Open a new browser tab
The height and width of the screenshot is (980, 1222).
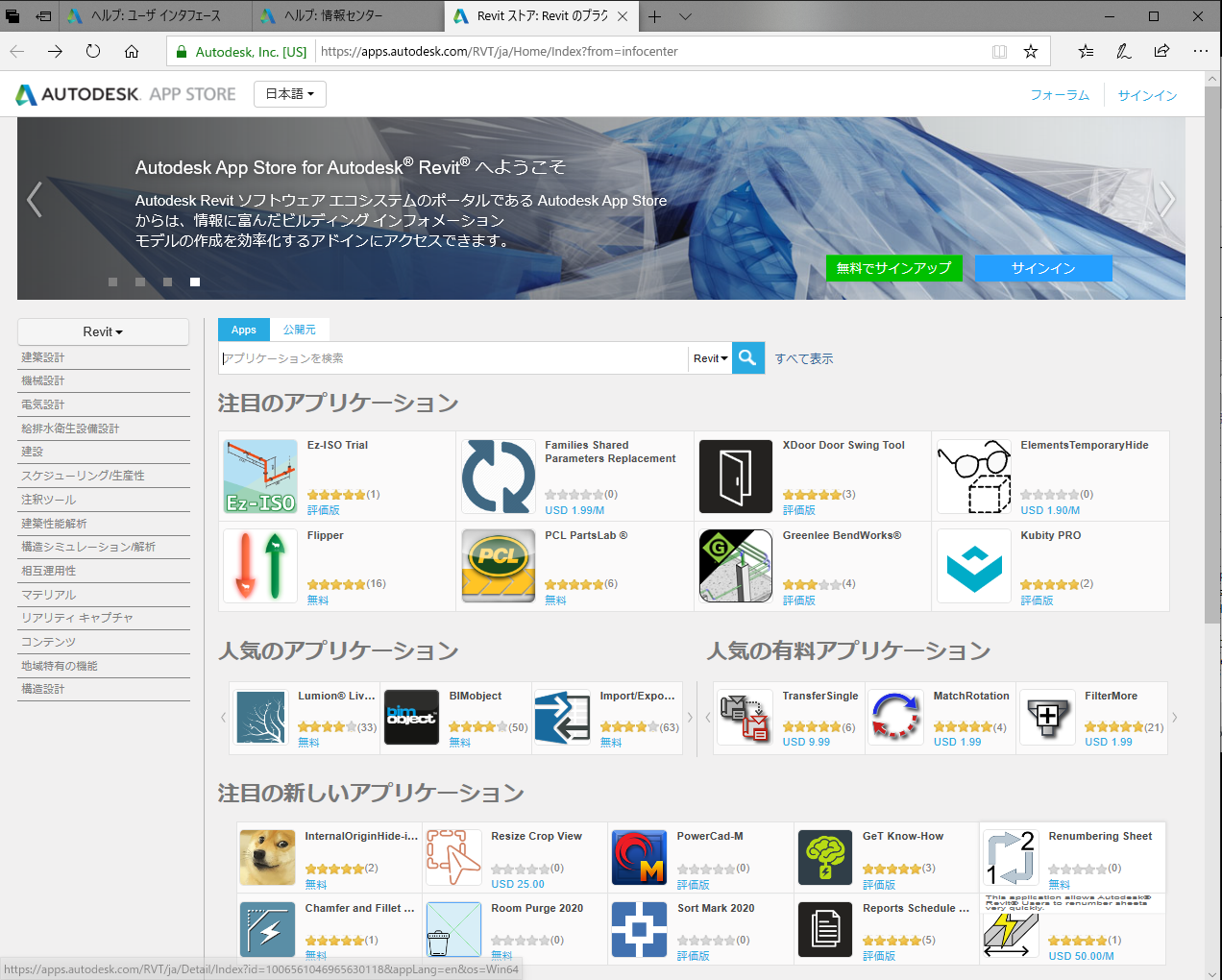pos(654,16)
